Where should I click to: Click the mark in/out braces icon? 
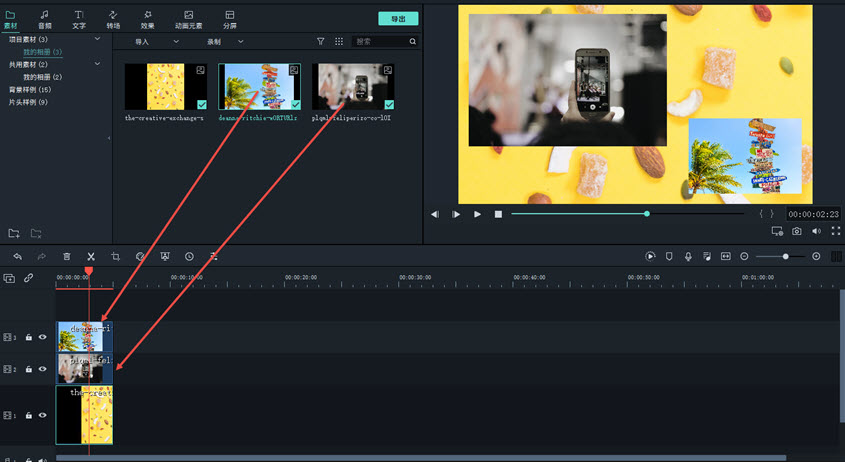[x=766, y=214]
